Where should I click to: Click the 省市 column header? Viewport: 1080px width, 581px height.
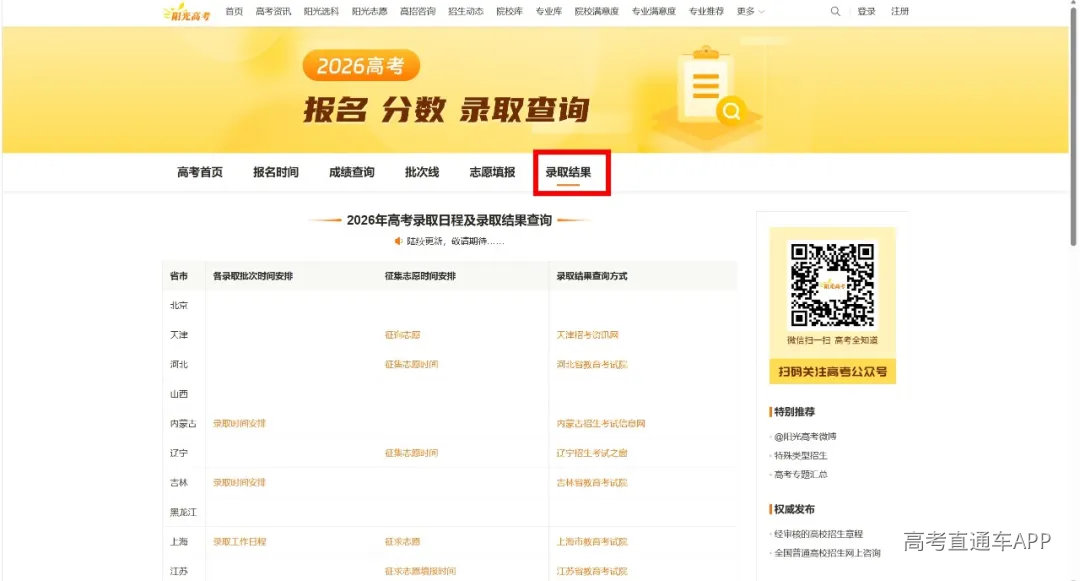click(179, 276)
